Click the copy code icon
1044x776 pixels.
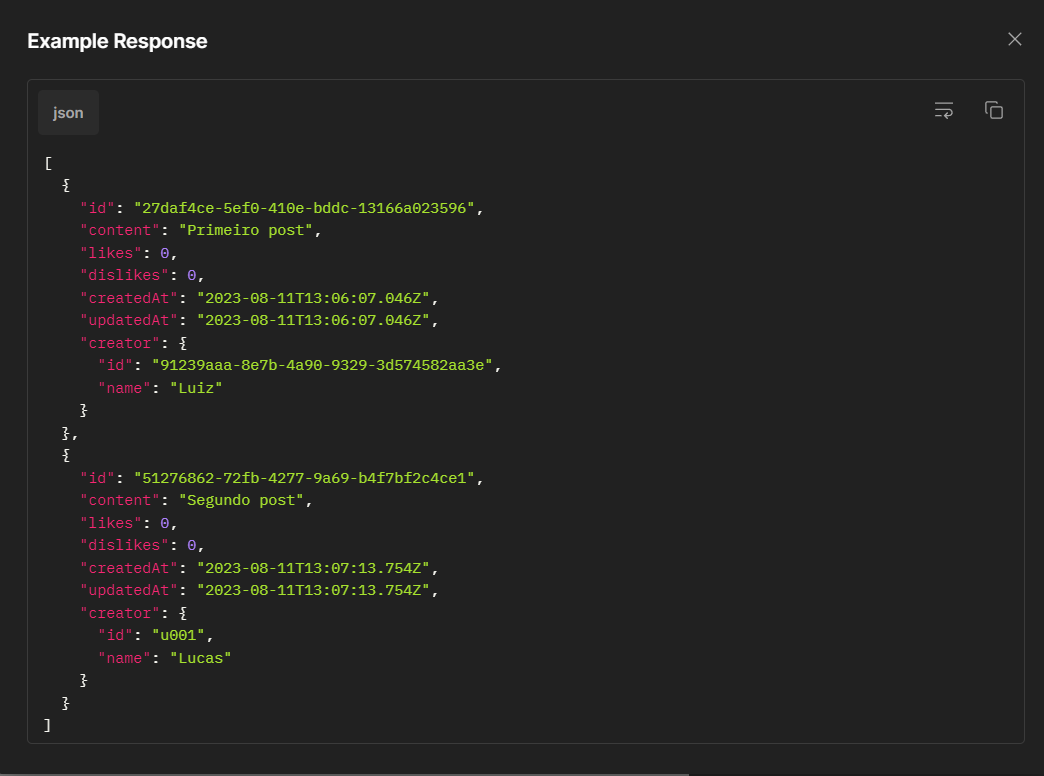click(x=994, y=110)
